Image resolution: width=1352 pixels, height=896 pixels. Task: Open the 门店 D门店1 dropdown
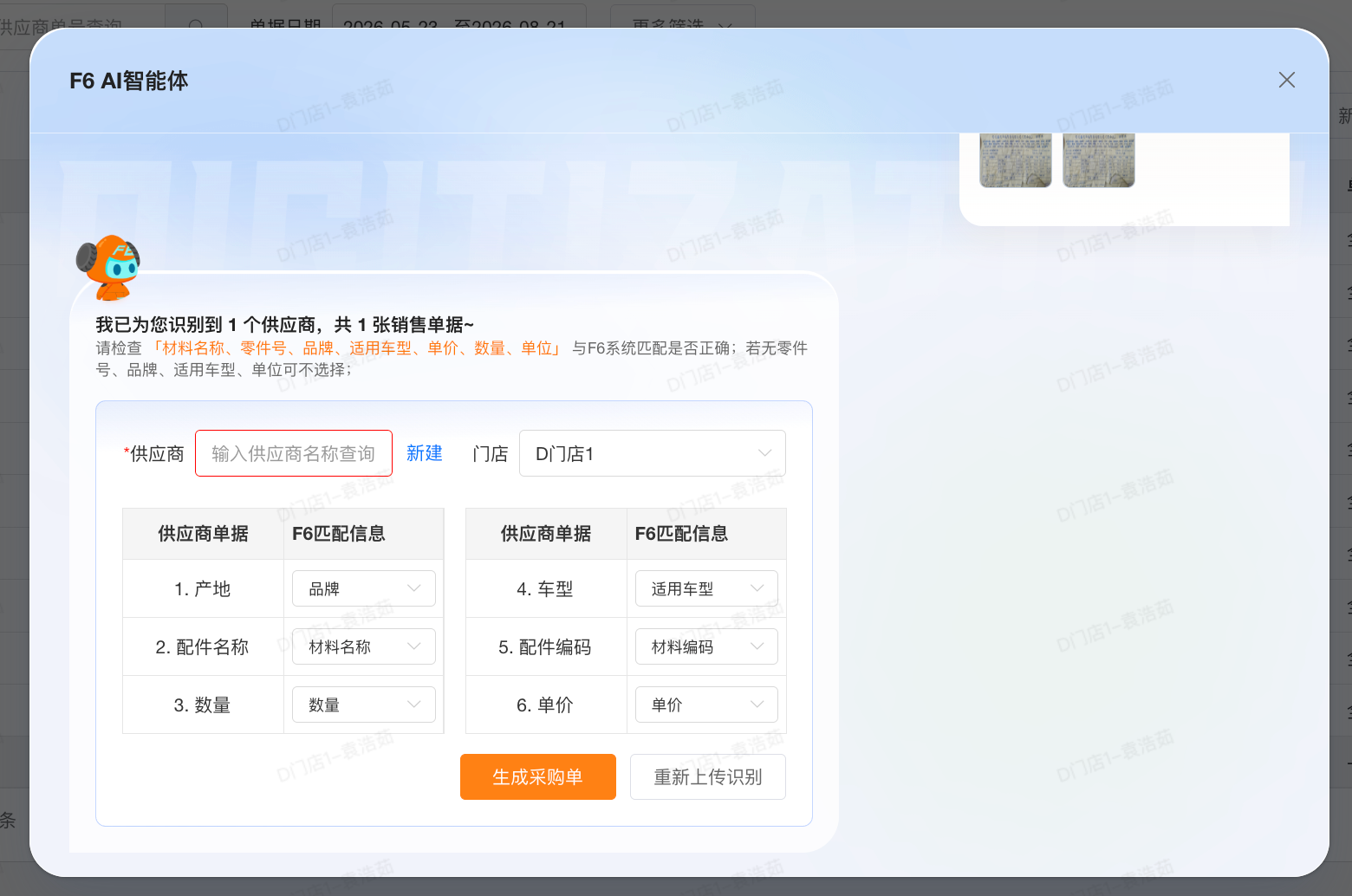652,453
